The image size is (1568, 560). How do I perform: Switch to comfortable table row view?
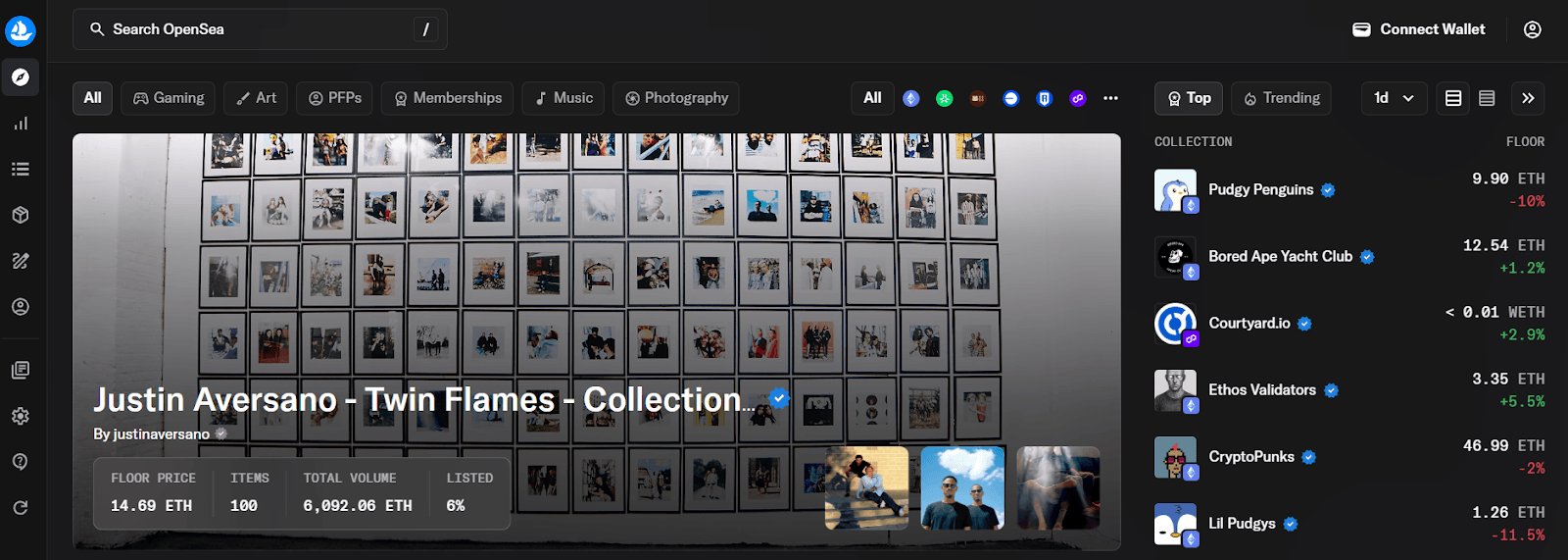coord(1453,98)
